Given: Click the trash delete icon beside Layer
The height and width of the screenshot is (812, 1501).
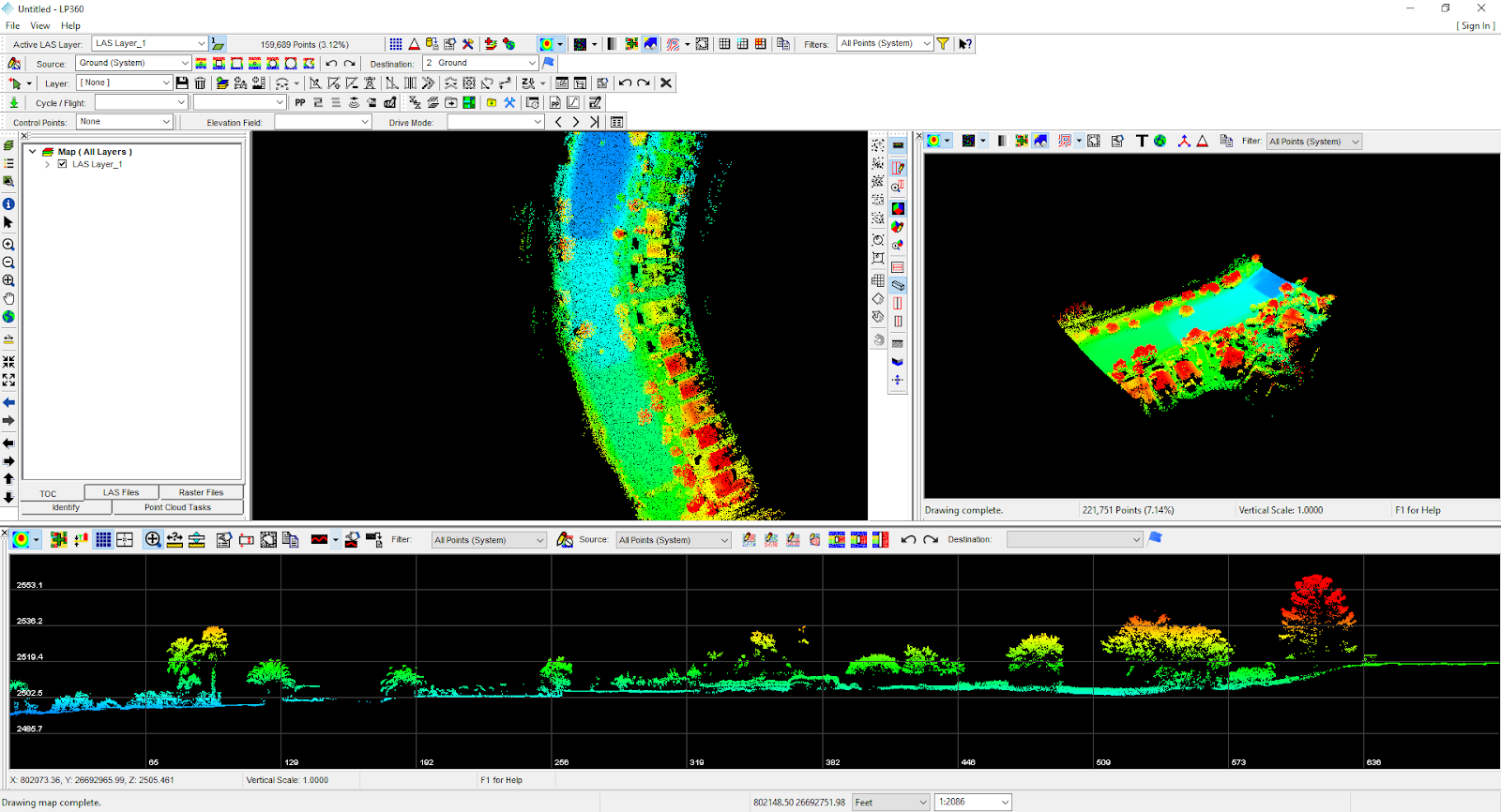Looking at the screenshot, I should coord(200,83).
